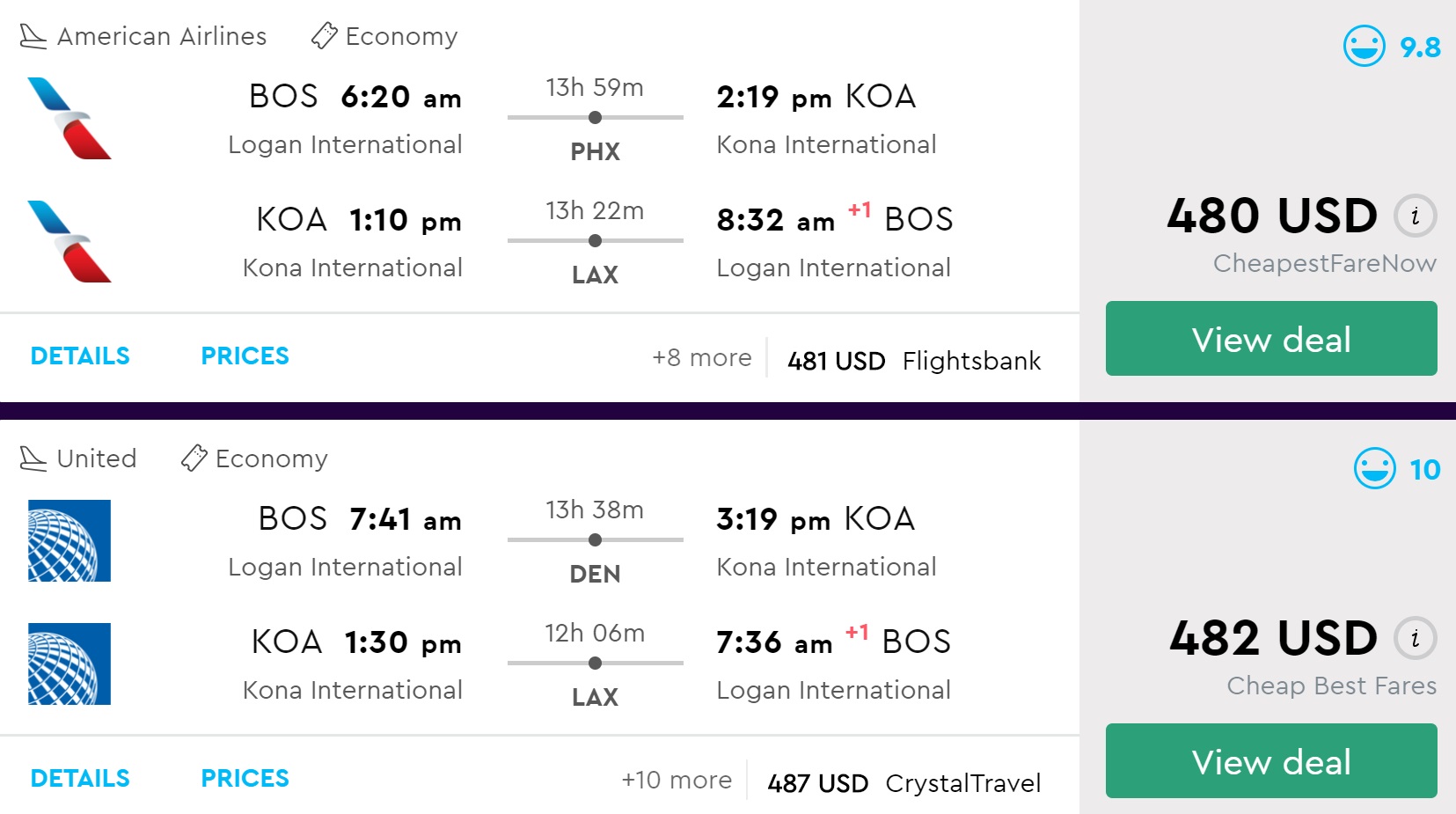Switch to PRICES for the United flight
The height and width of the screenshot is (814, 1456).
[x=245, y=779]
